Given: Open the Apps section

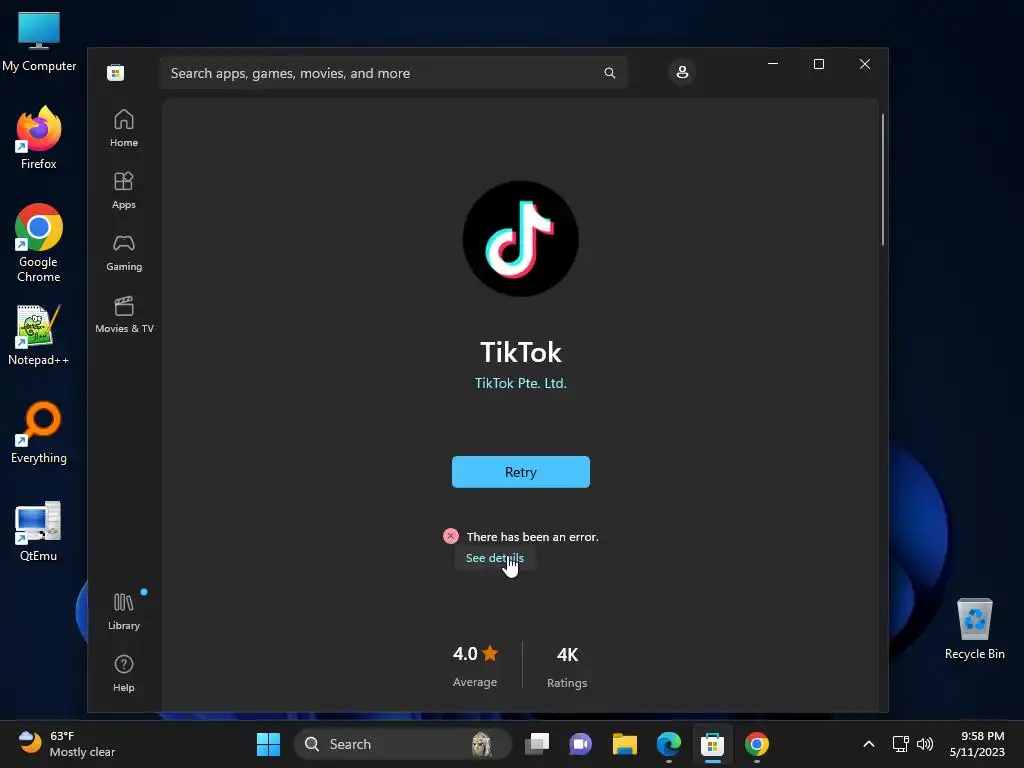Looking at the screenshot, I should pyautogui.click(x=123, y=191).
